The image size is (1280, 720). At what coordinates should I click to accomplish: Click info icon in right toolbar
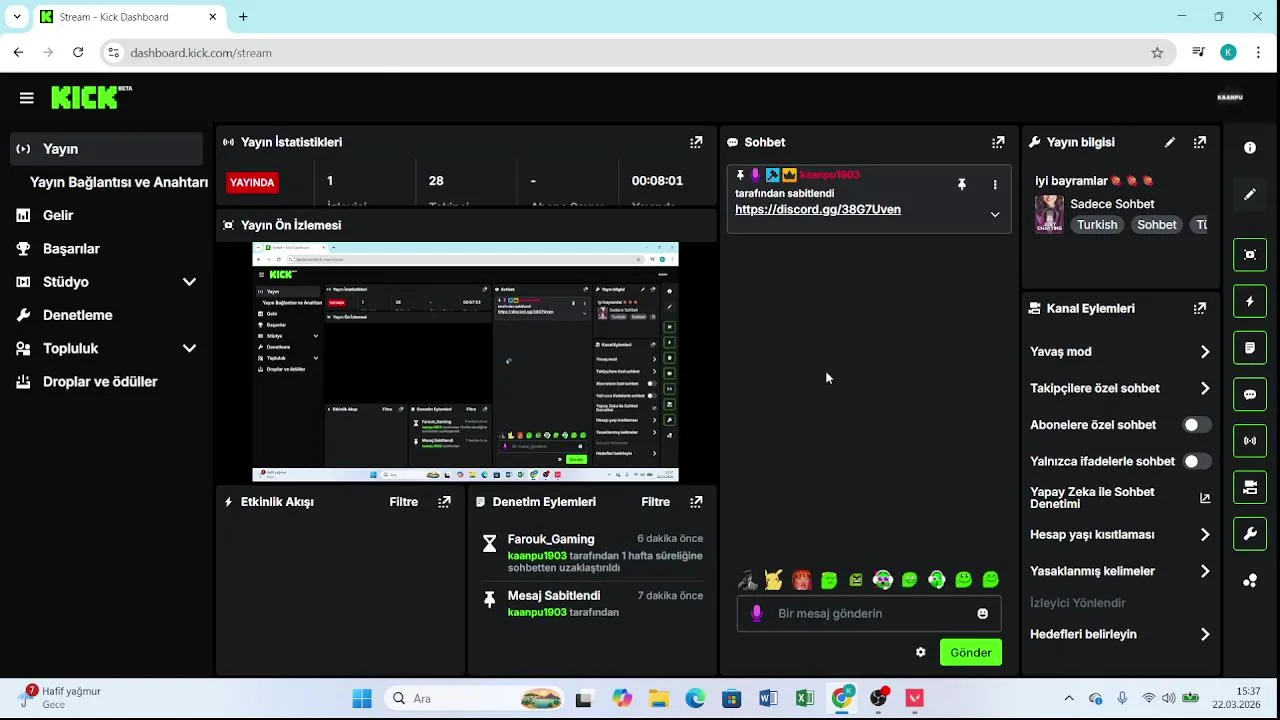(x=1250, y=148)
